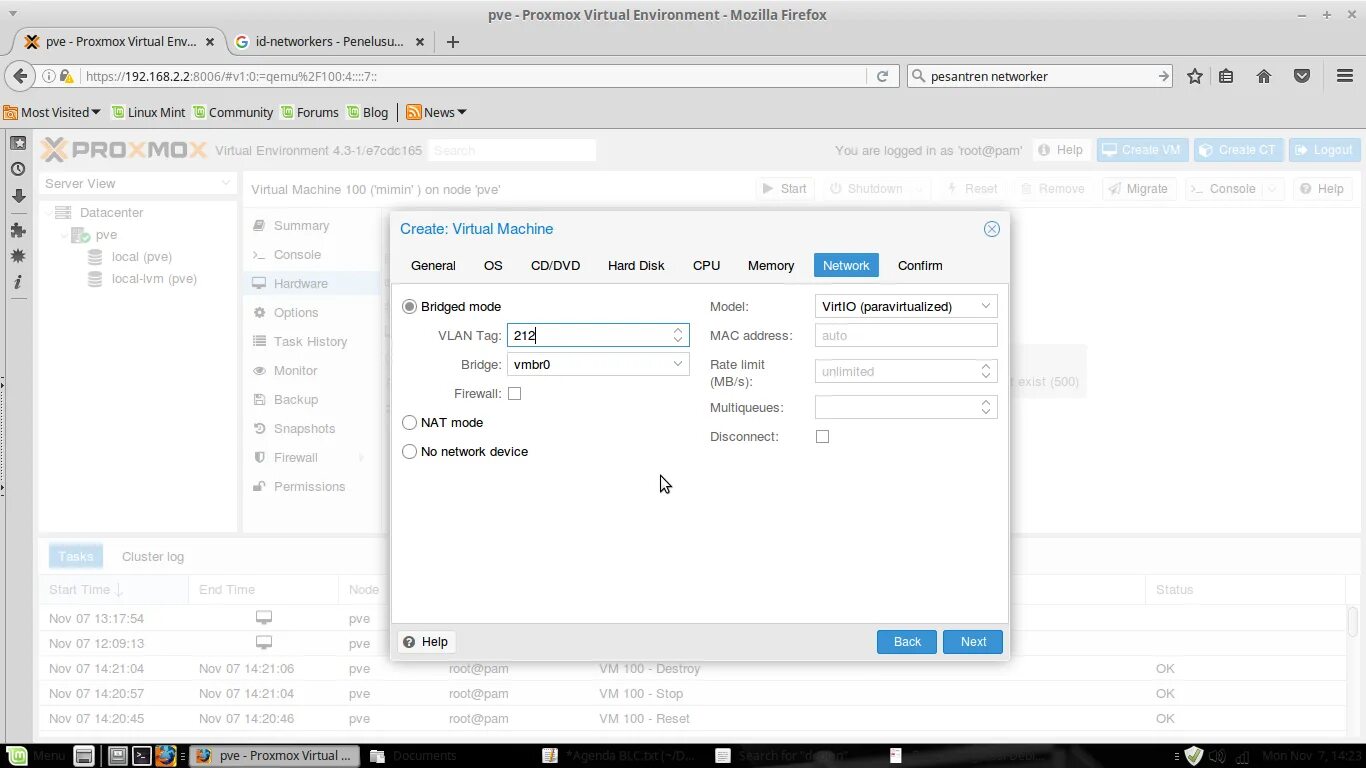Open the Firefox home icon
The image size is (1366, 768).
(x=1264, y=76)
